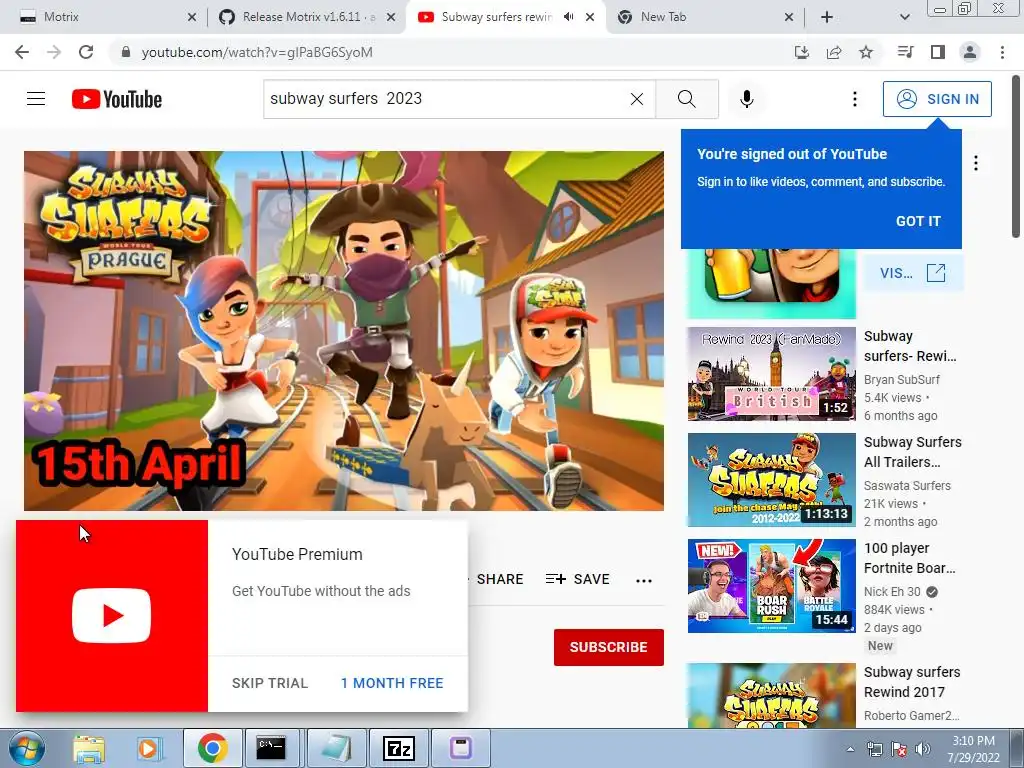Go to the YouTube home logo
The image size is (1024, 768).
click(x=117, y=99)
